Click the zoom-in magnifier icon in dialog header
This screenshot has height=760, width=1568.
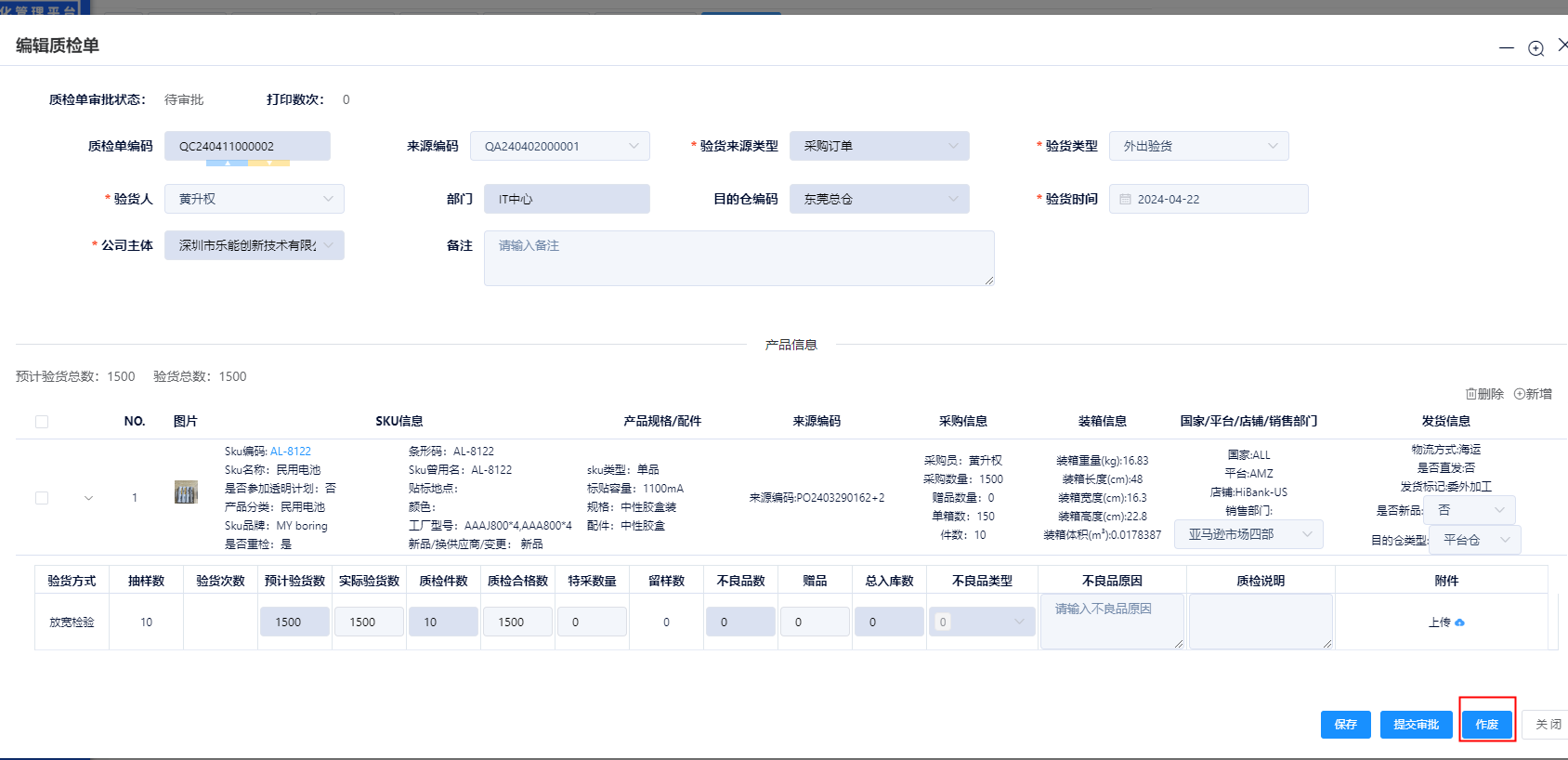[x=1535, y=48]
